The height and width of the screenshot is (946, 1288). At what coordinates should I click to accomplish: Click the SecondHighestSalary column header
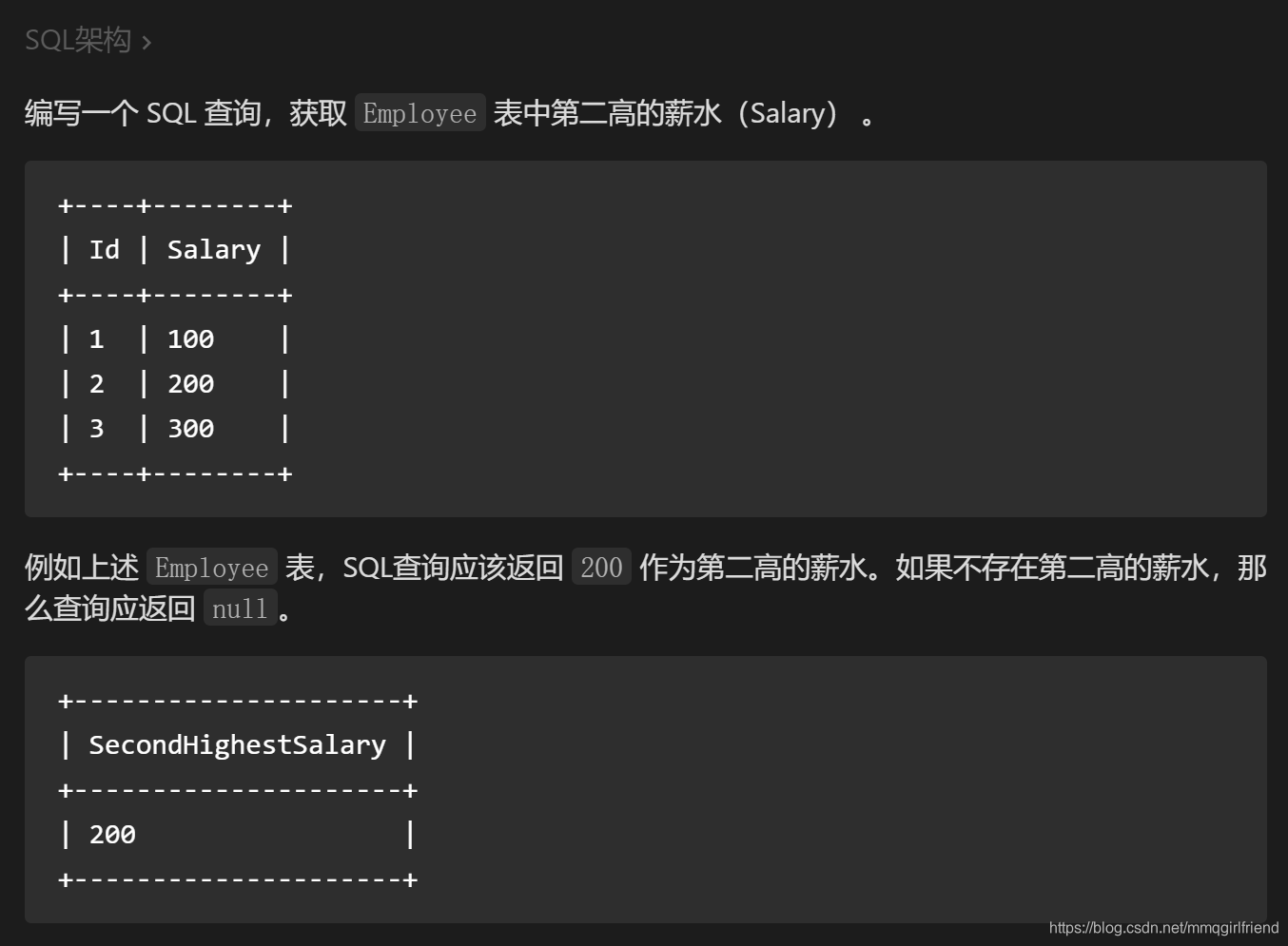coord(238,745)
